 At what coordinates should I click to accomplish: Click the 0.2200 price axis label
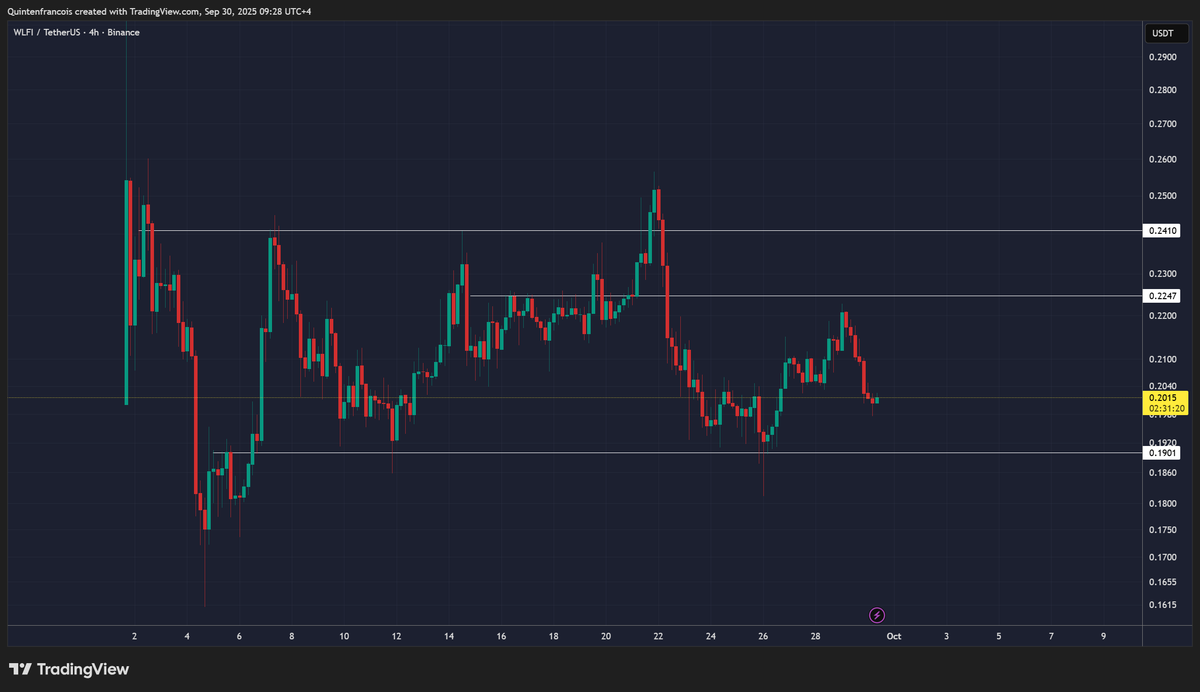[x=1163, y=316]
